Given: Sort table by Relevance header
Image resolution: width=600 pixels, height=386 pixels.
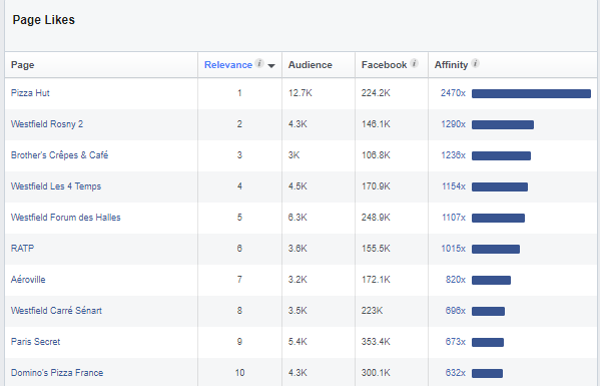Looking at the screenshot, I should click(x=228, y=65).
